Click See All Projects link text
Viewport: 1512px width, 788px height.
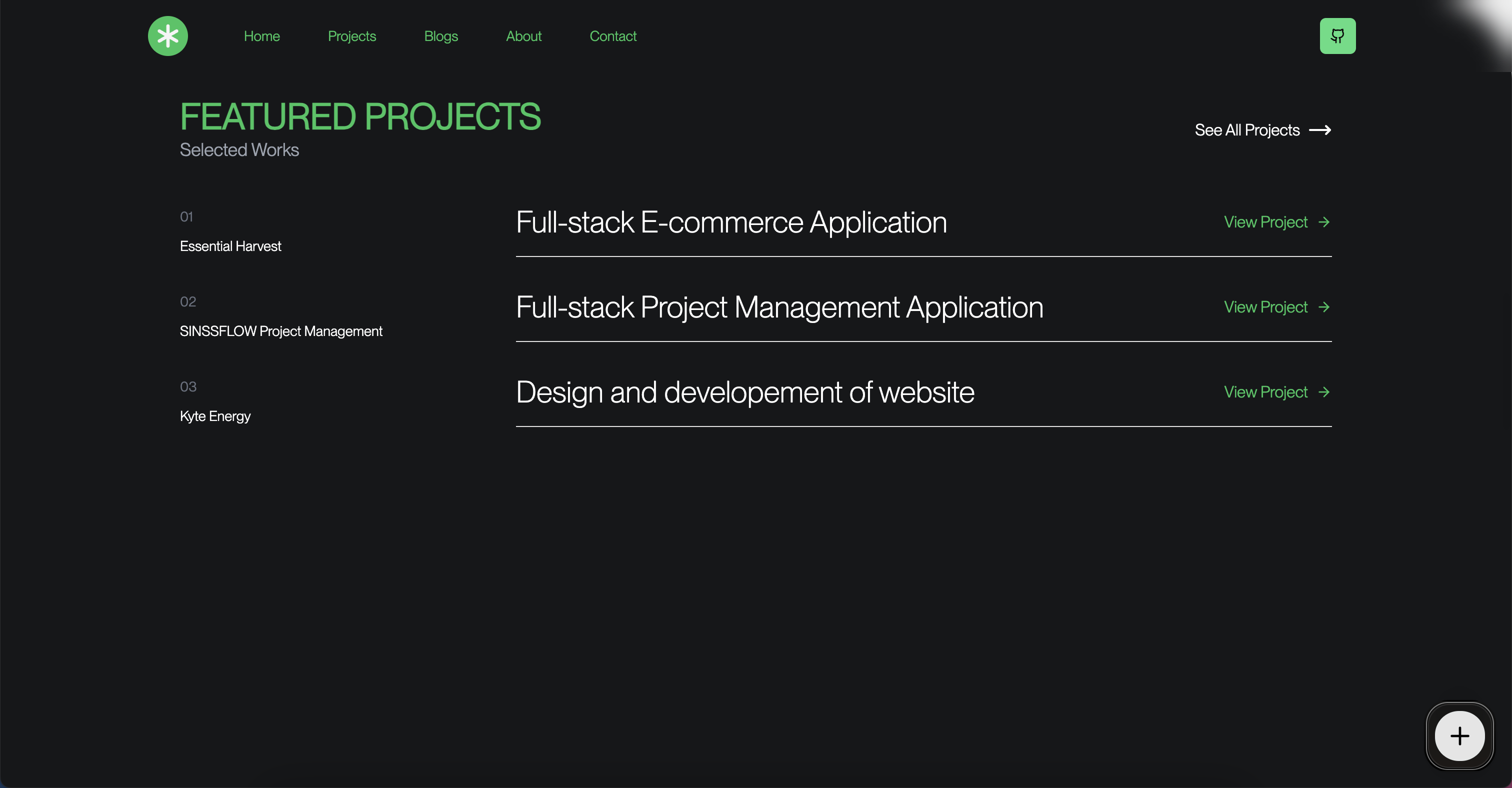point(1246,129)
